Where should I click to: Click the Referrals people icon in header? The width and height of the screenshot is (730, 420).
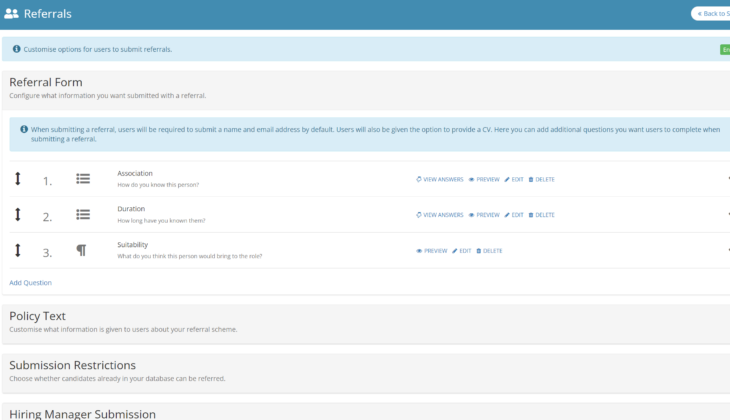pos(11,14)
